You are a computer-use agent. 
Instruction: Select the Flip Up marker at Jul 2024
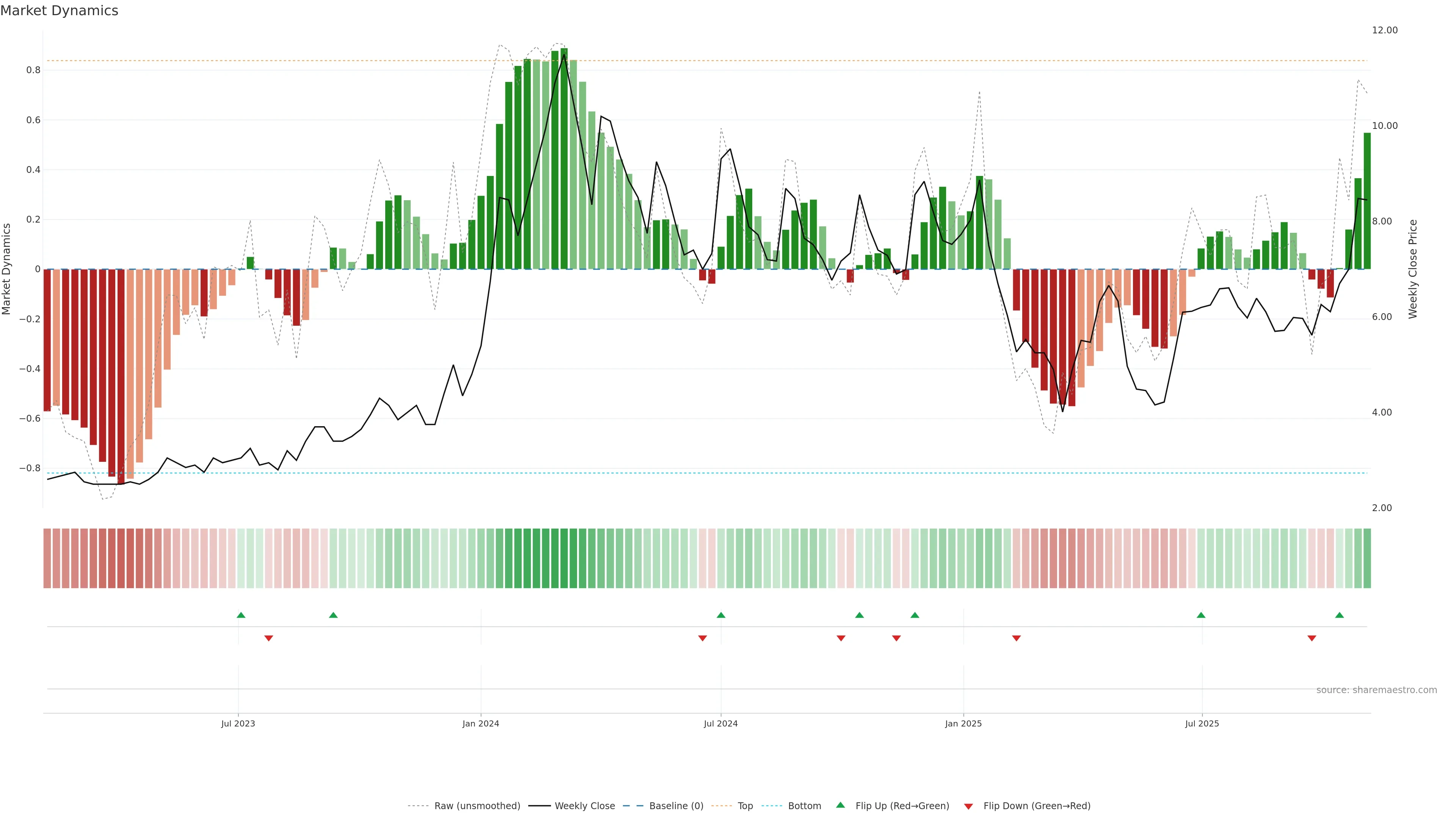(721, 615)
